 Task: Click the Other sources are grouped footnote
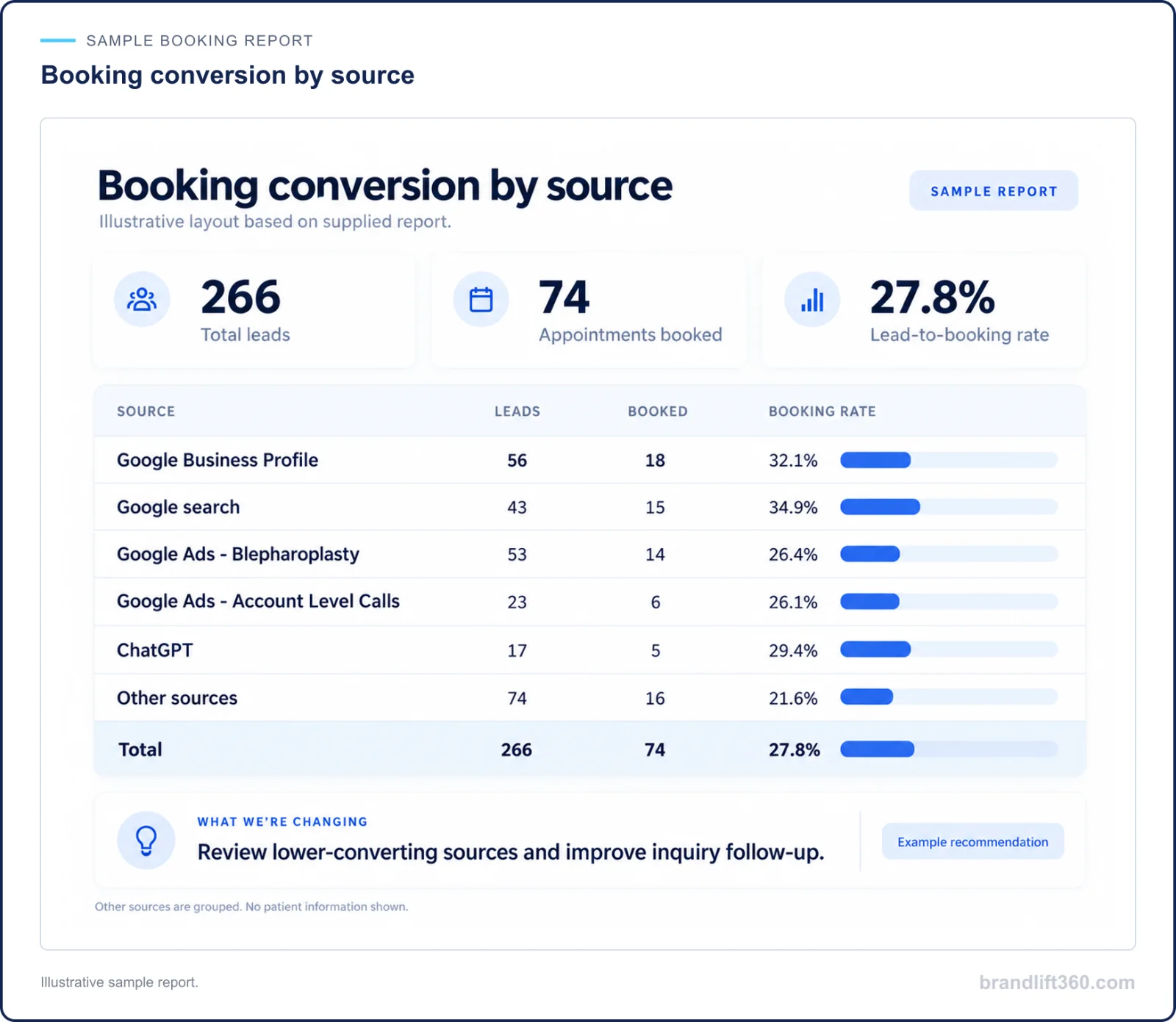point(251,907)
